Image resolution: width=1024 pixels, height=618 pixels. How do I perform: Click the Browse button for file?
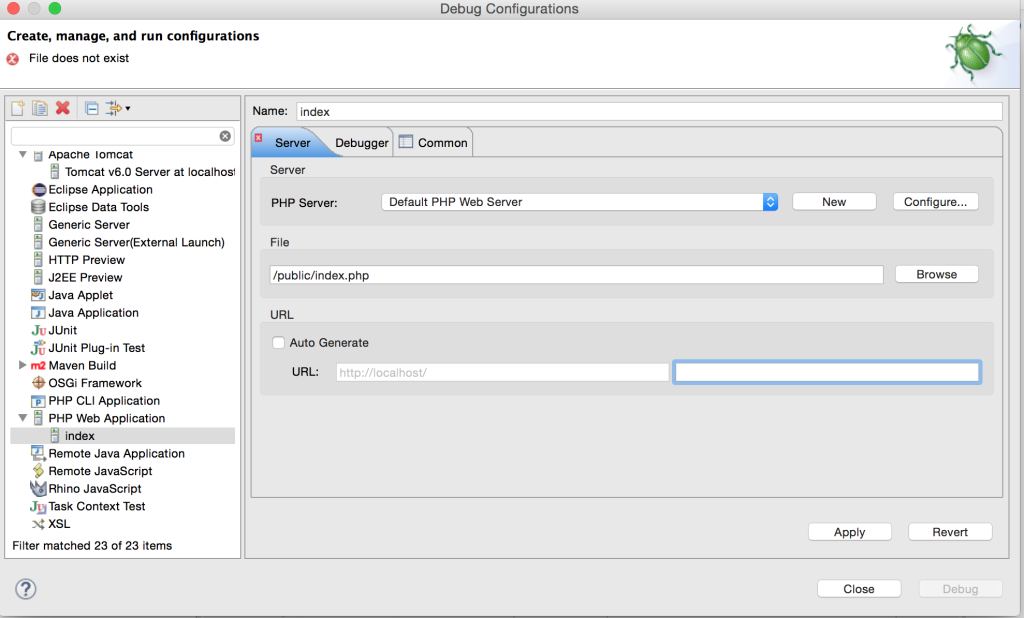tap(936, 274)
